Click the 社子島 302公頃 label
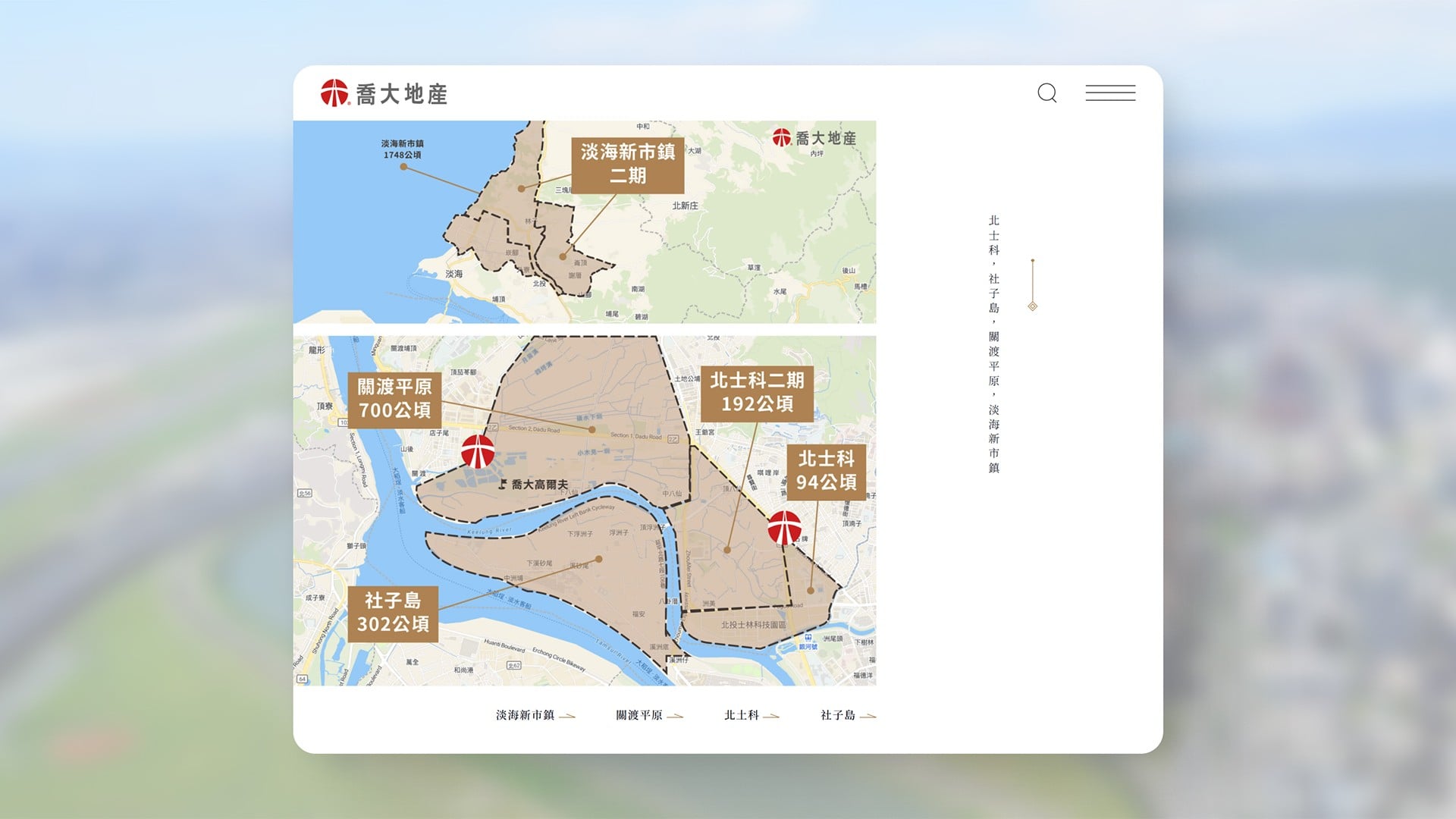The image size is (1456, 819). 393,613
